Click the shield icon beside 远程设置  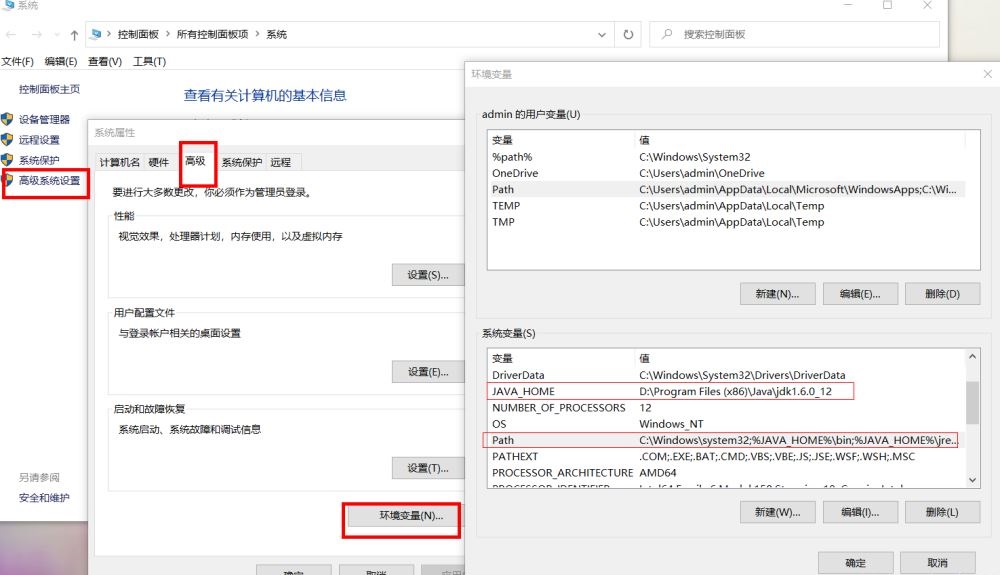[8, 140]
